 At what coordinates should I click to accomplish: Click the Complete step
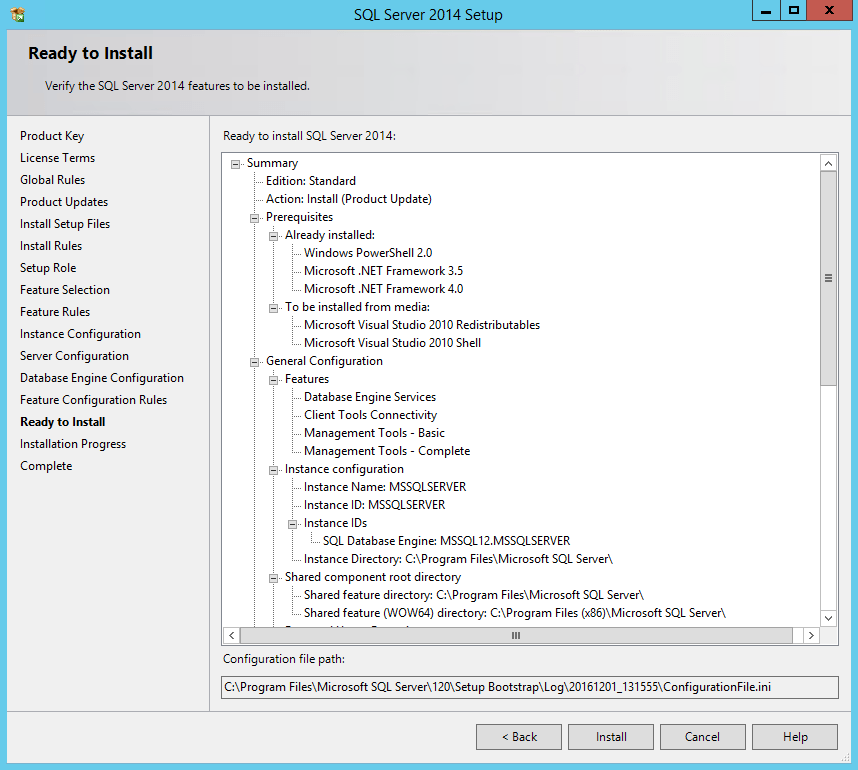(x=46, y=466)
